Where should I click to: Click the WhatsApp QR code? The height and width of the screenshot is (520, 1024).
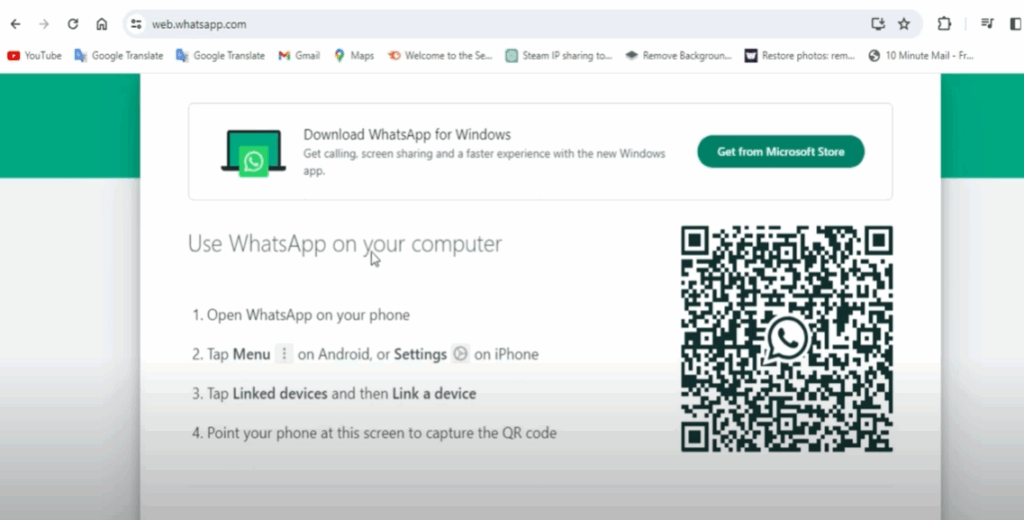tap(787, 338)
